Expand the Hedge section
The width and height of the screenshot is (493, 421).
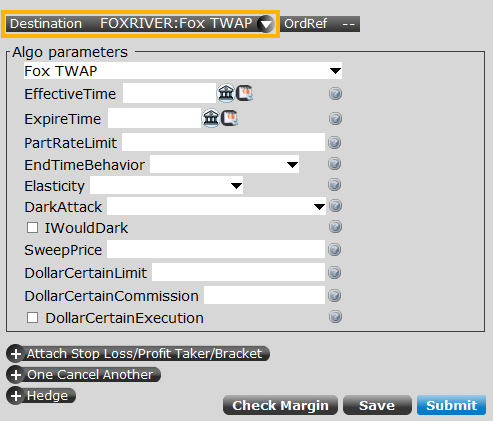coord(41,396)
